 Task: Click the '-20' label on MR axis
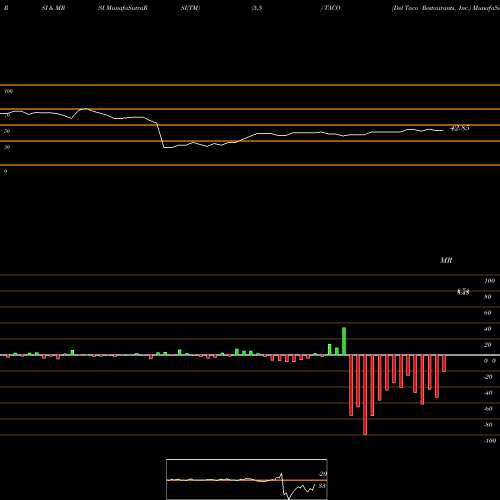[x=488, y=377]
